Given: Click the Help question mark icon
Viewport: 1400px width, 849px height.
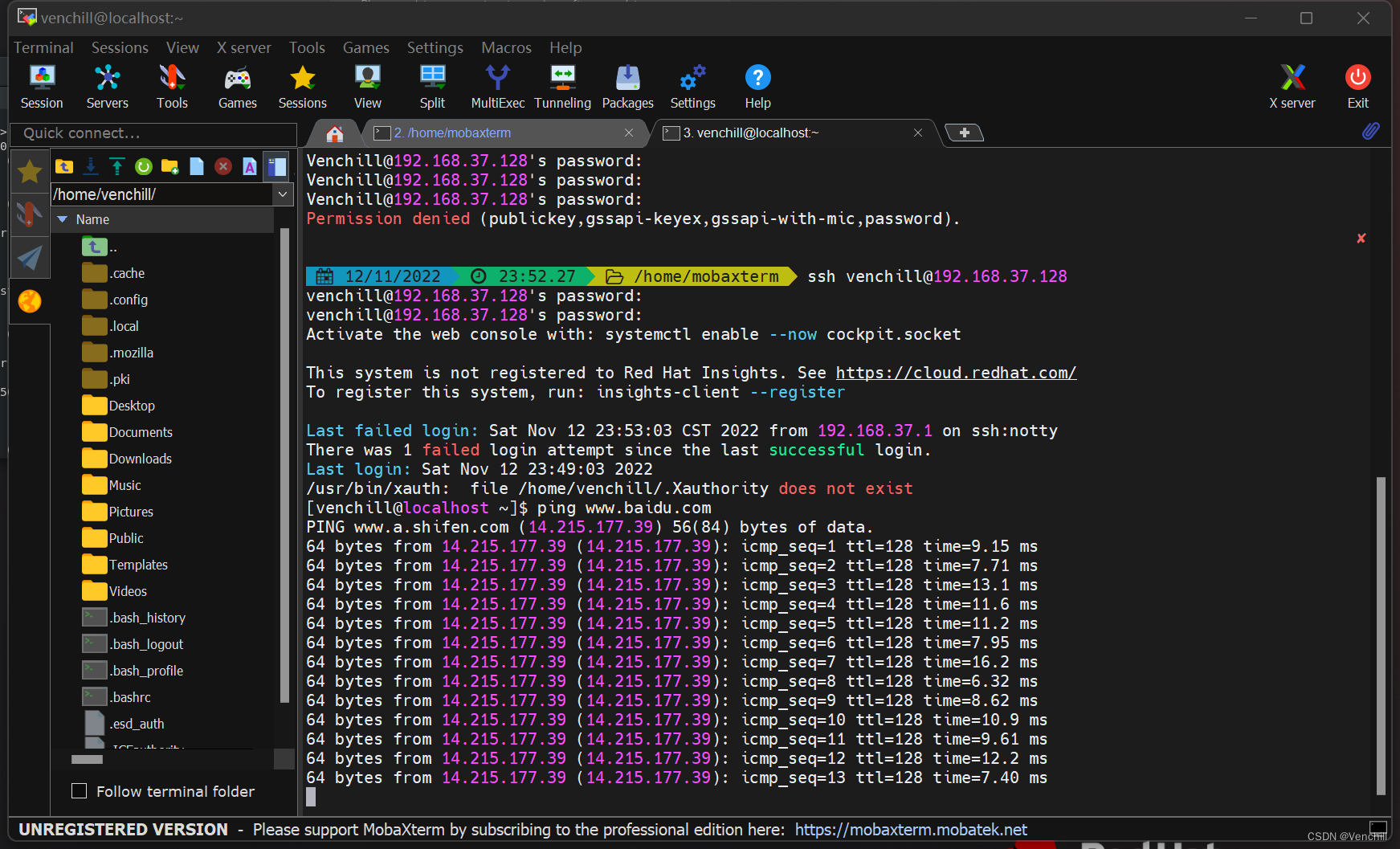Looking at the screenshot, I should 757,87.
